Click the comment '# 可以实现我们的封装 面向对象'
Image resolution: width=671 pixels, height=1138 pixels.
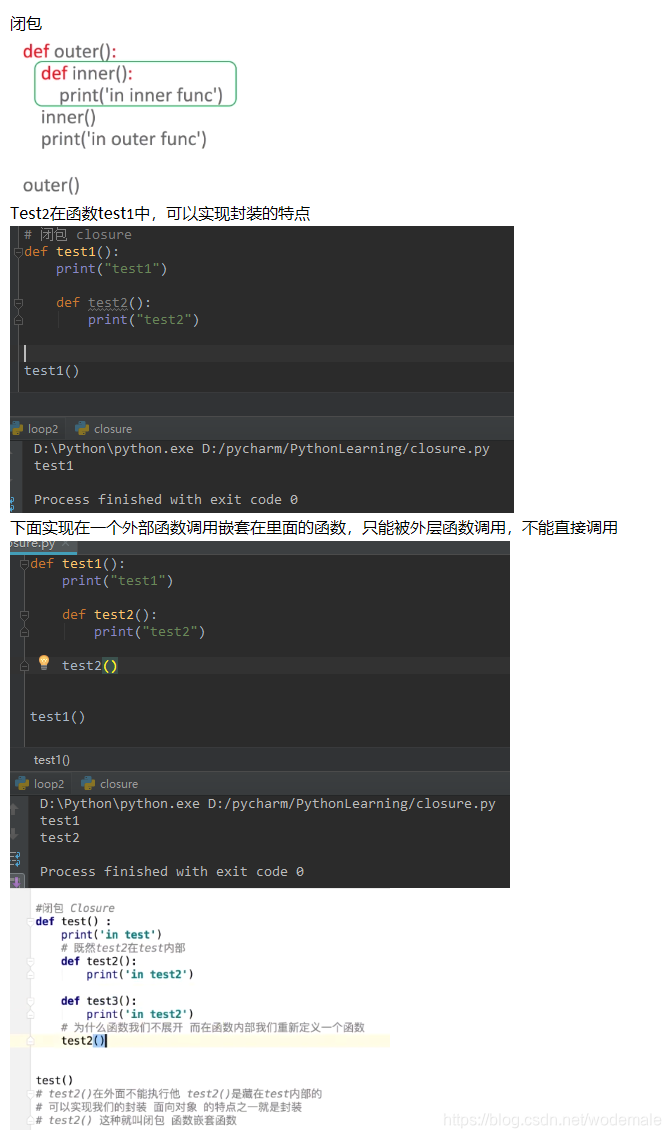pyautogui.click(x=168, y=1107)
